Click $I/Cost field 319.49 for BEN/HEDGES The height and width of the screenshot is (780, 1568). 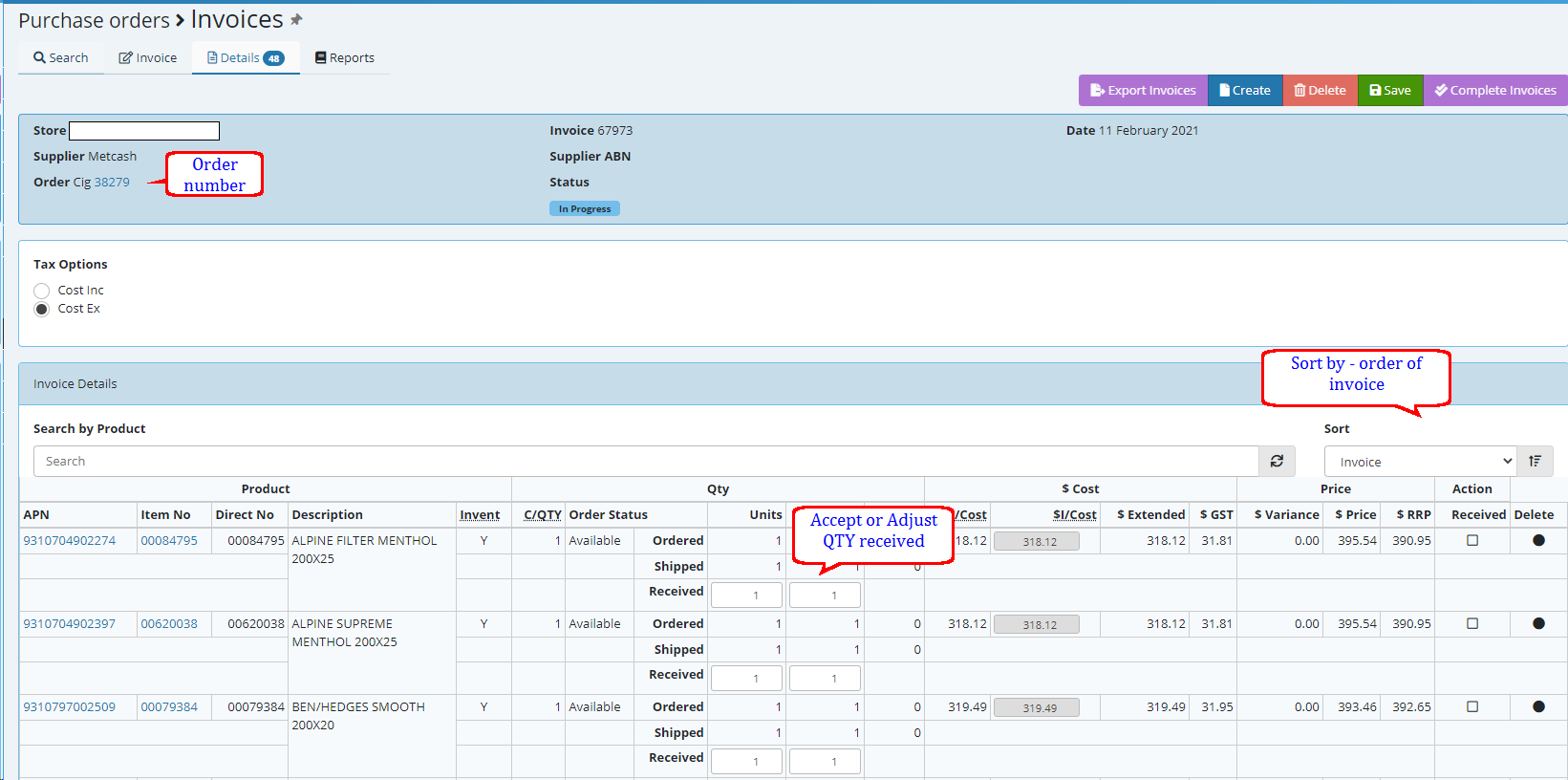pos(1037,707)
